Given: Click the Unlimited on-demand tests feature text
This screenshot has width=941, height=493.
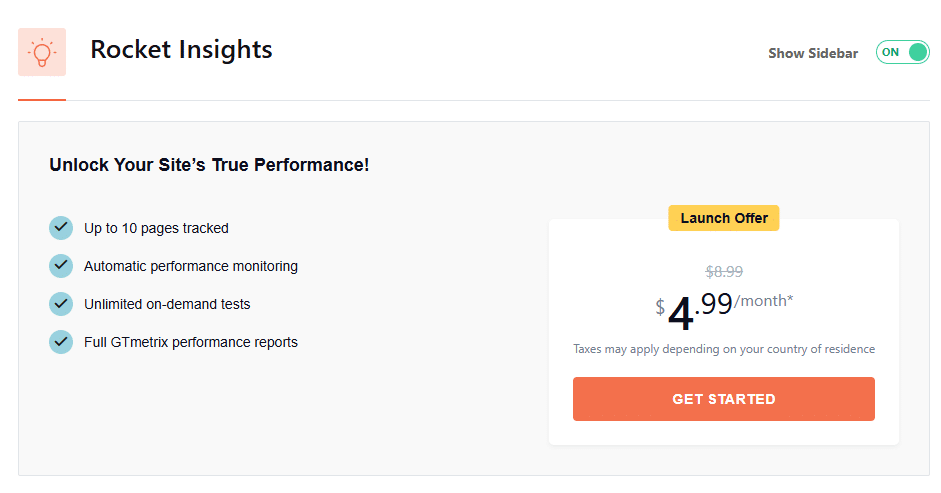Looking at the screenshot, I should [167, 304].
